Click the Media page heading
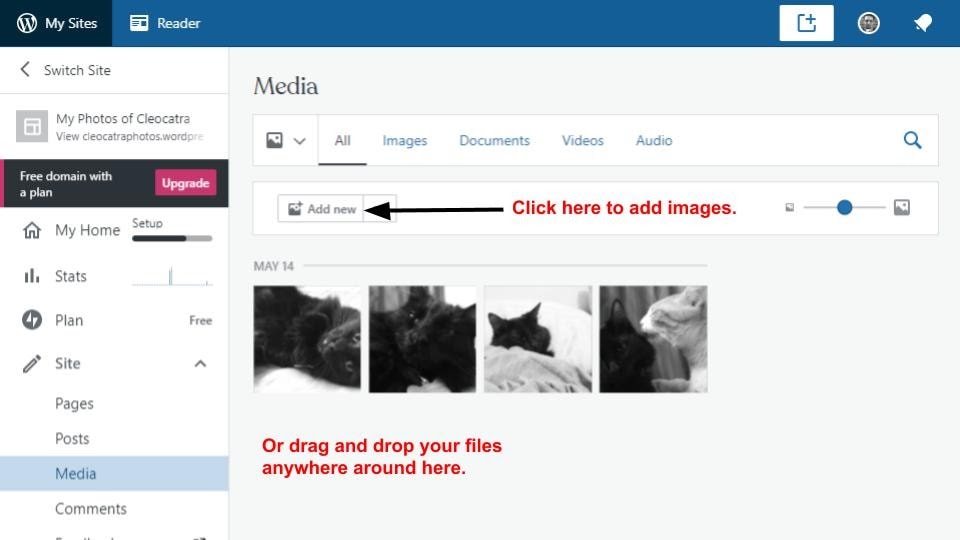This screenshot has width=960, height=540. click(286, 86)
